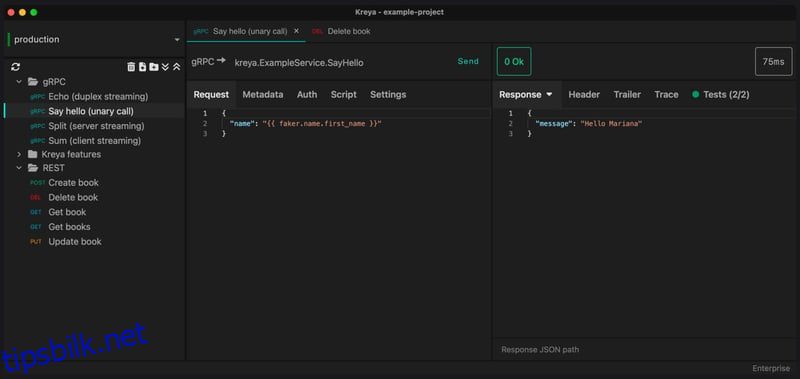800x379 pixels.
Task: Open the Trace response tab
Action: point(666,94)
